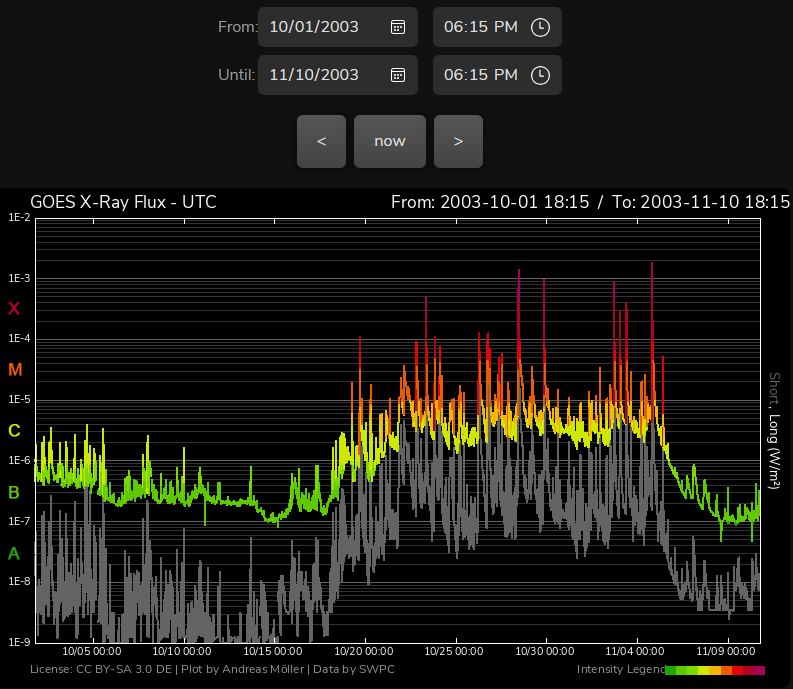Click the 10/25 00:00 time axis label
This screenshot has height=689, width=793.
[x=454, y=651]
